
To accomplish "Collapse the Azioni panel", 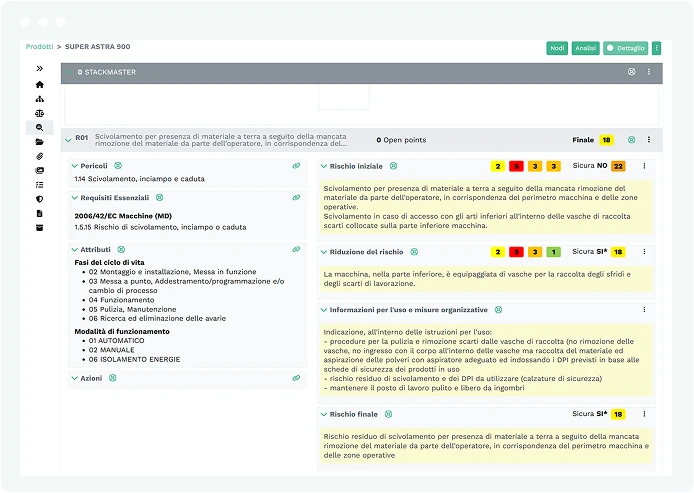I will [x=74, y=378].
